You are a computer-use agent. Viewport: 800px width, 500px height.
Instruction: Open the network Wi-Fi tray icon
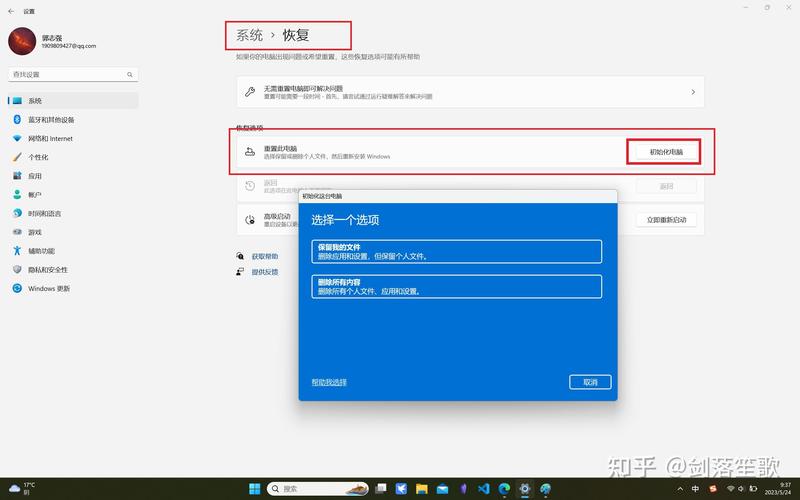coord(730,489)
